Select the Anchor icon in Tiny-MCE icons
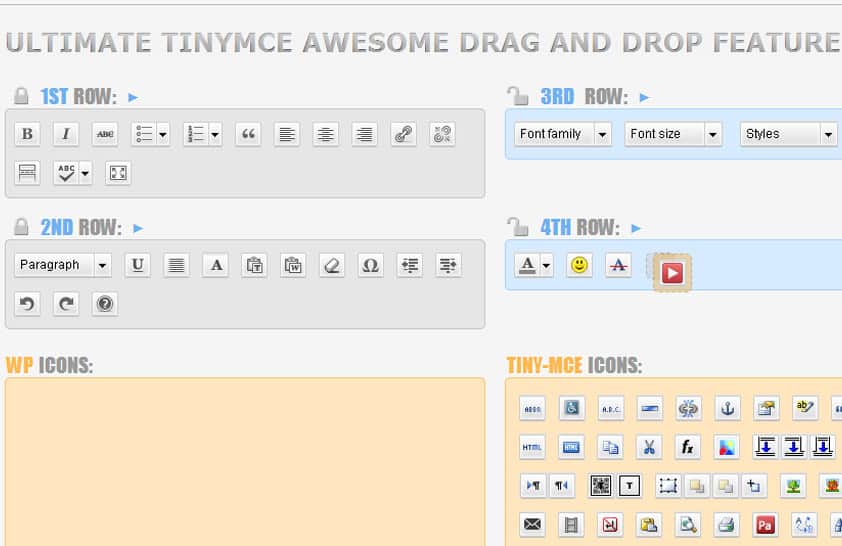The image size is (842, 546). (x=727, y=409)
